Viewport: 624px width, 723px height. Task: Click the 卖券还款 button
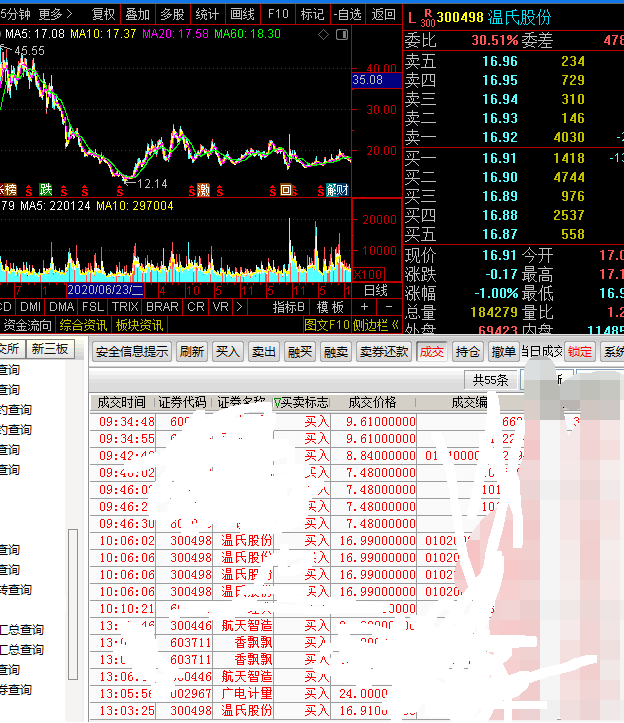pyautogui.click(x=384, y=352)
